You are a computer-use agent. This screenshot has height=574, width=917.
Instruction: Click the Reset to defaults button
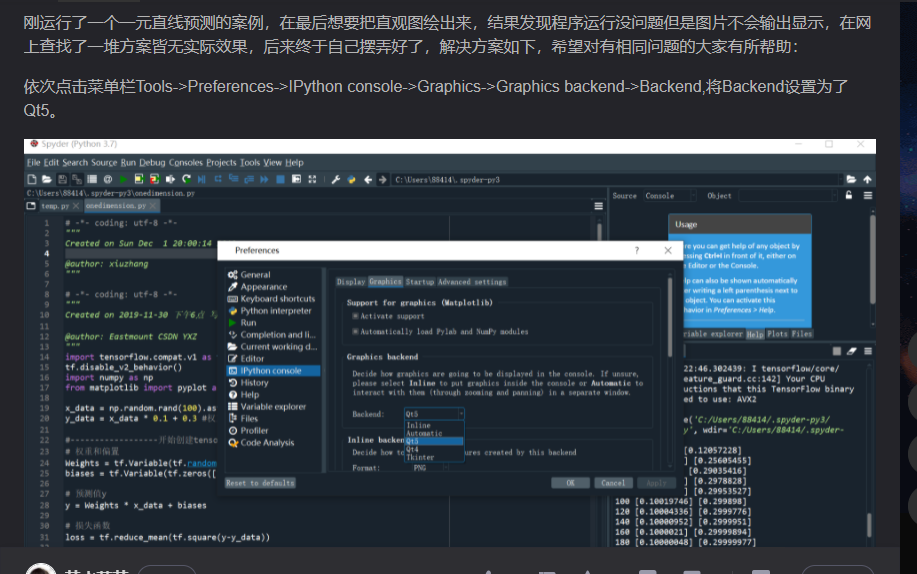click(x=260, y=483)
